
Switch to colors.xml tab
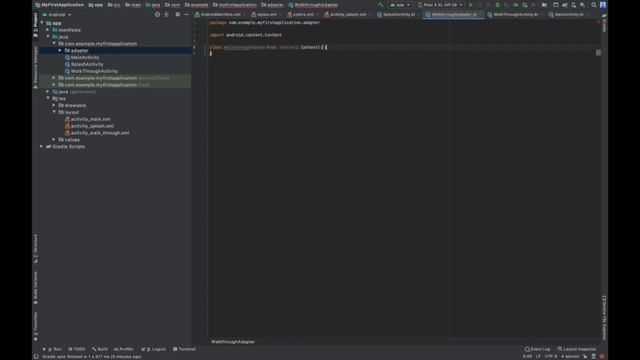point(302,14)
